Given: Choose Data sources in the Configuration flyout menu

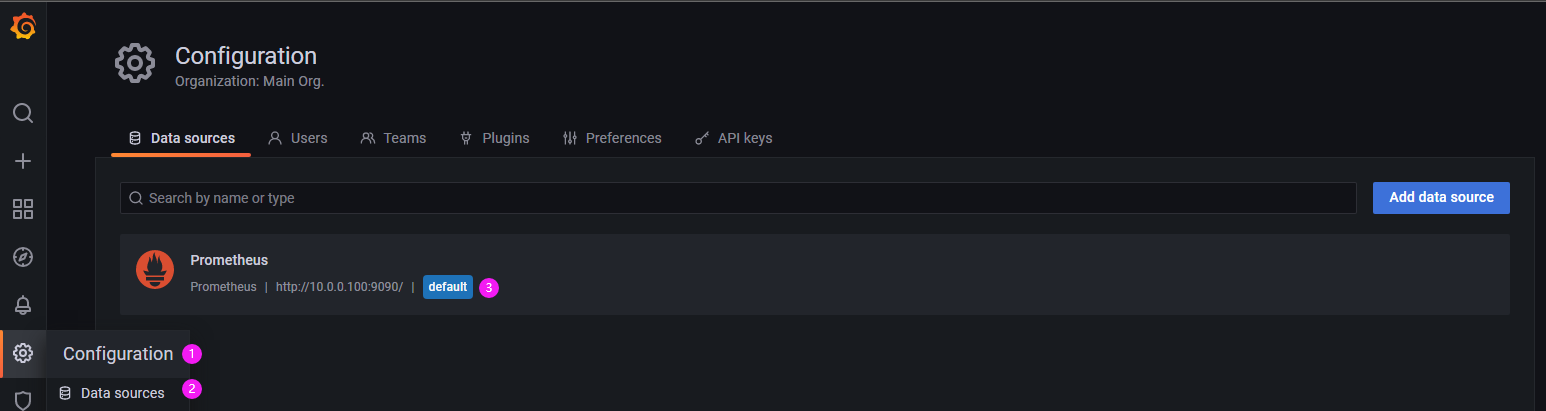Looking at the screenshot, I should click(x=122, y=393).
